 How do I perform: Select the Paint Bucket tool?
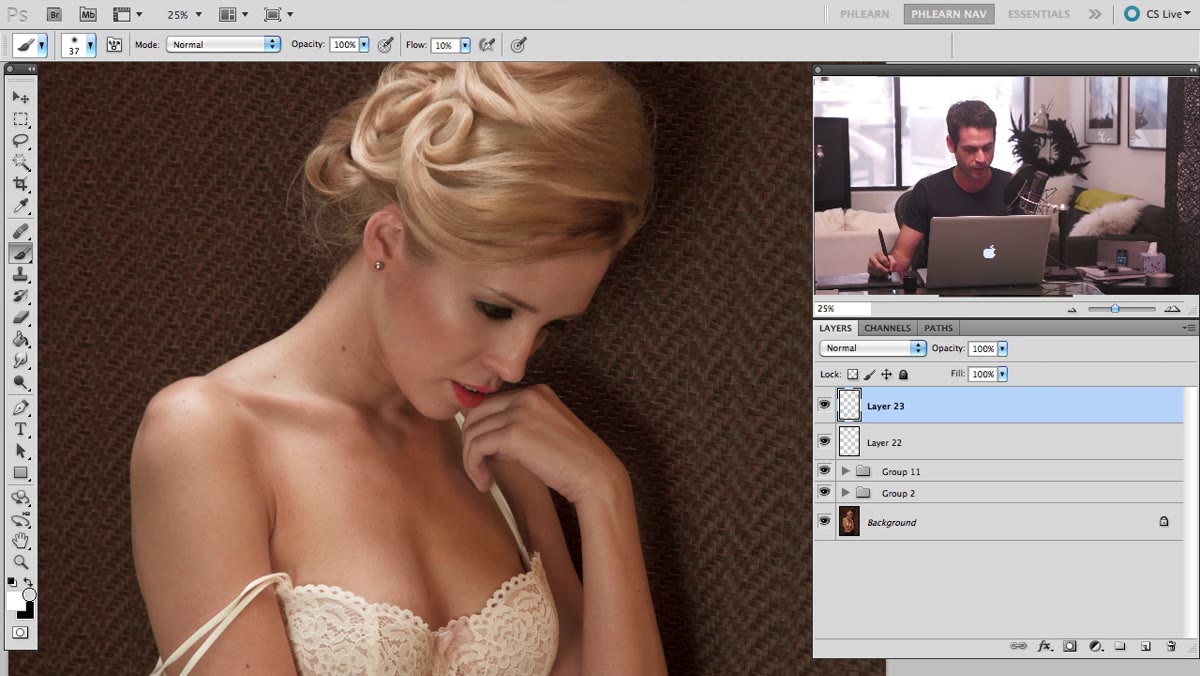20,340
